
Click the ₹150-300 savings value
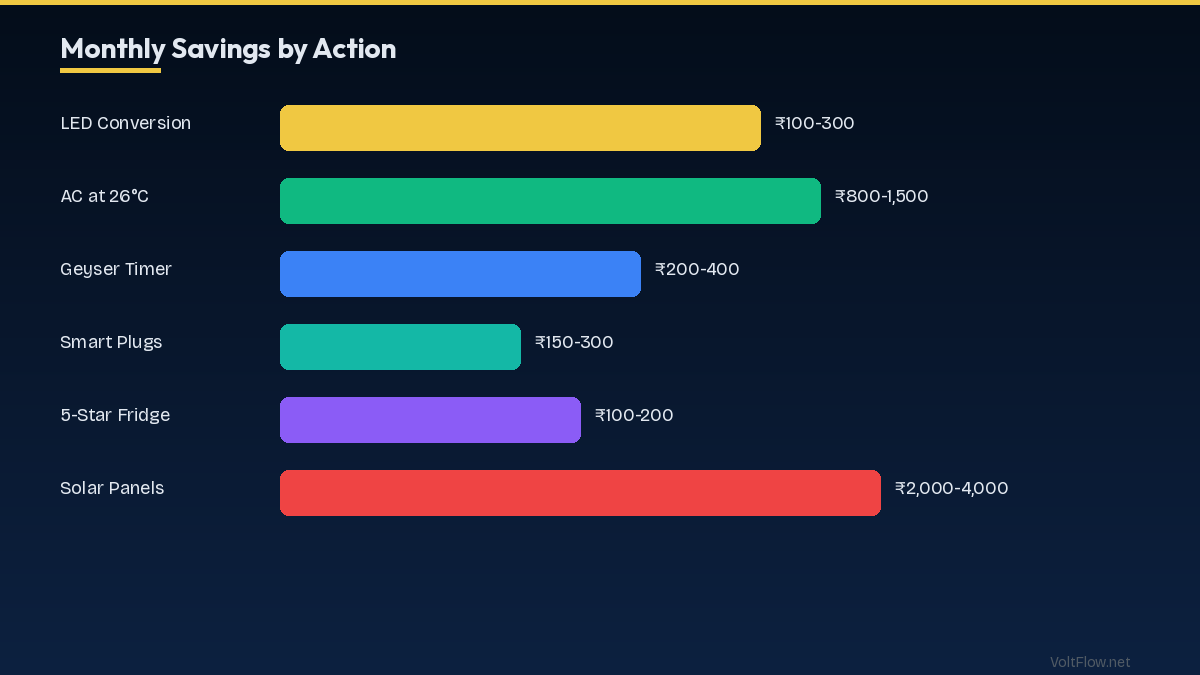tap(574, 342)
